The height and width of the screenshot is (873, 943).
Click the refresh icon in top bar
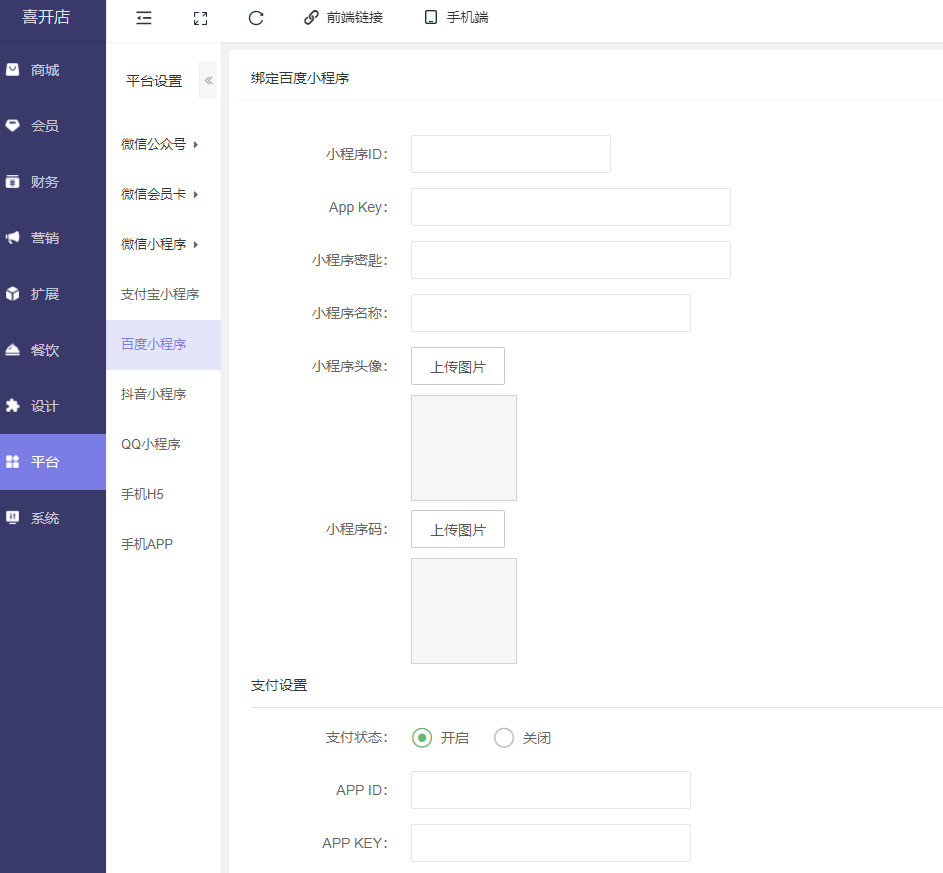[256, 18]
